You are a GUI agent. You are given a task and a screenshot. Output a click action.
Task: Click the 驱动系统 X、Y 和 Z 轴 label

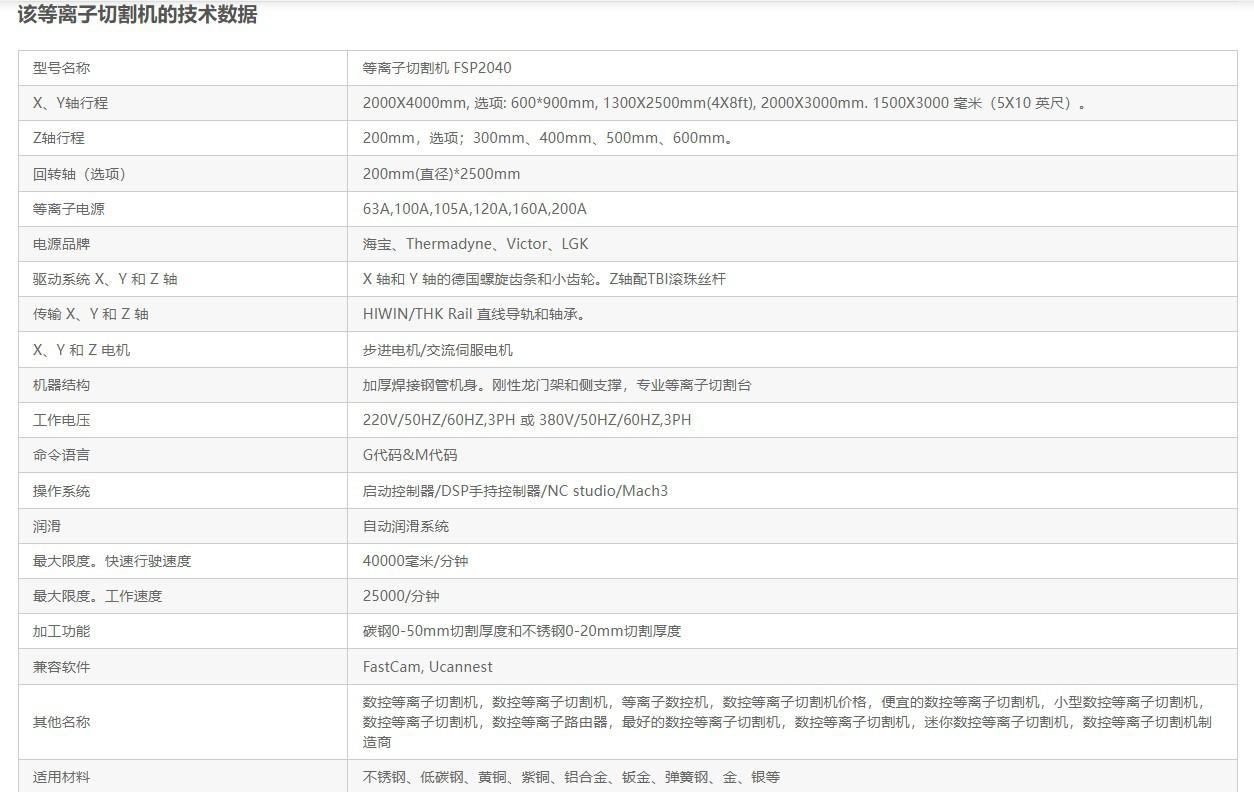[x=105, y=279]
